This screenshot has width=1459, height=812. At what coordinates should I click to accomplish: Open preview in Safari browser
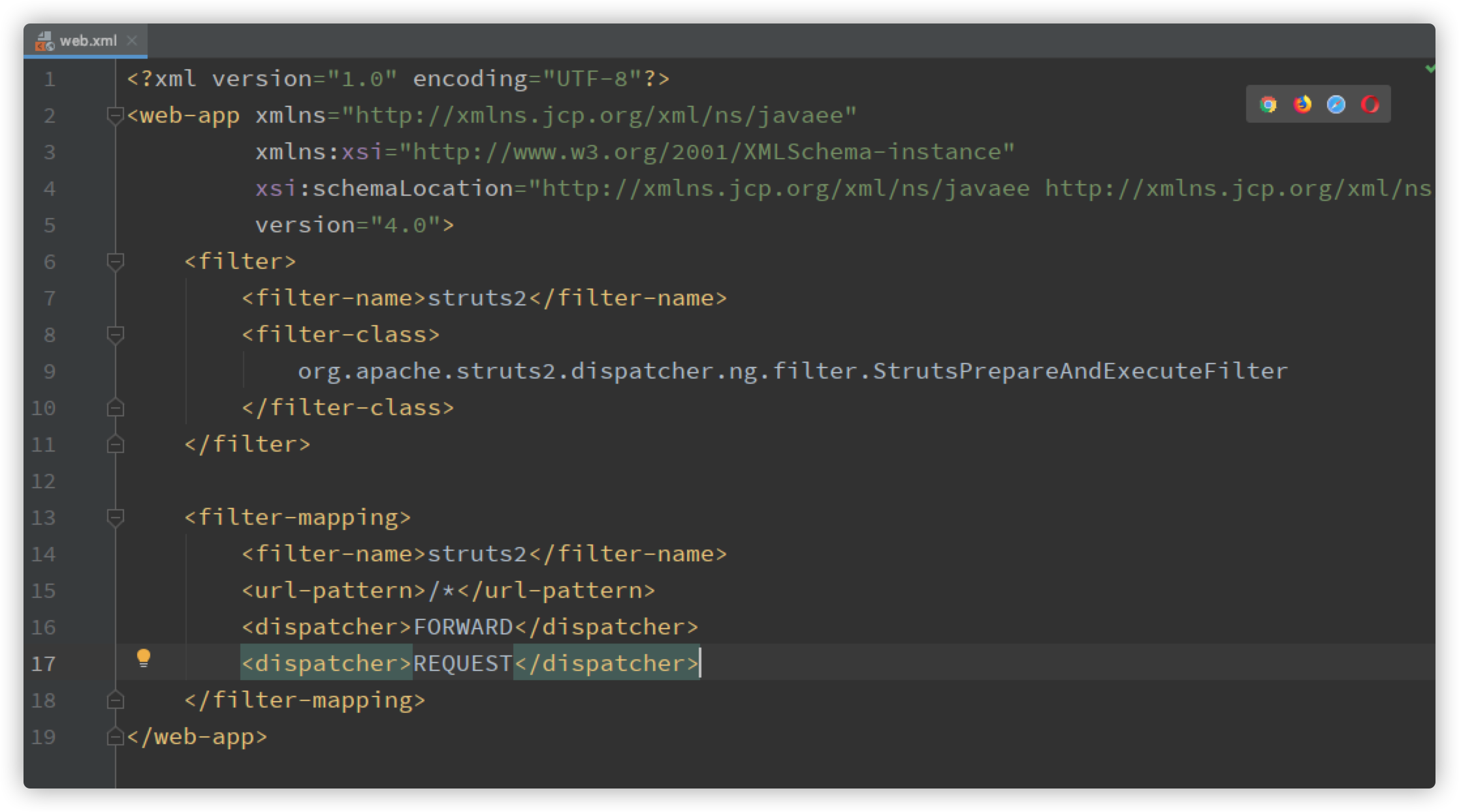[x=1336, y=104]
